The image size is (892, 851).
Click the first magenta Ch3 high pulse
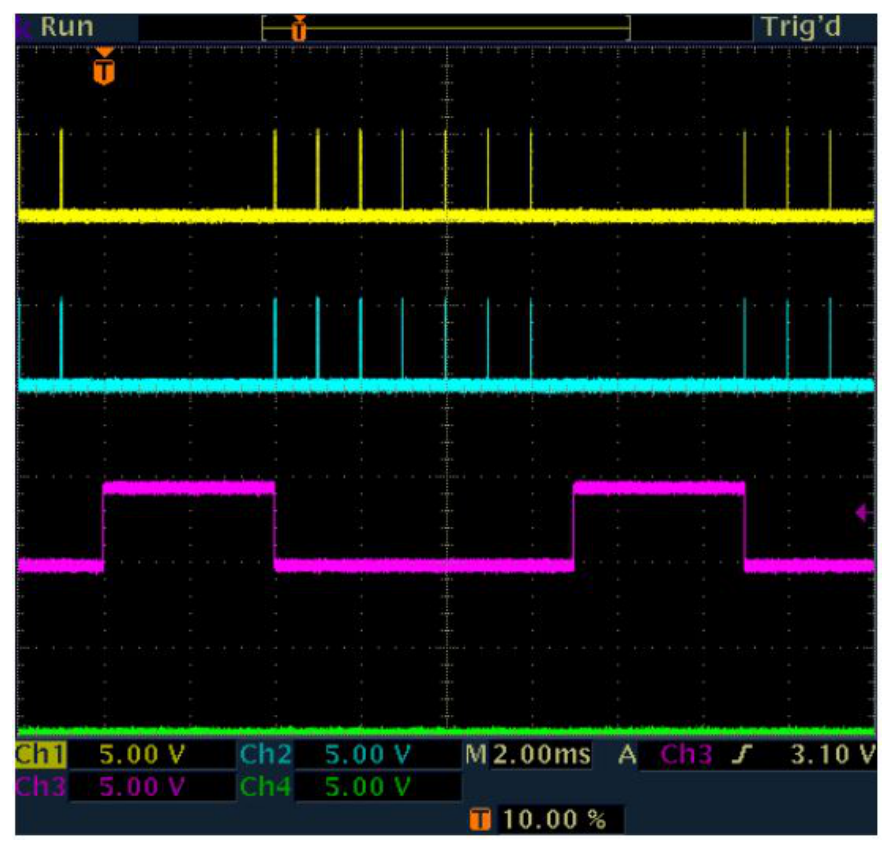click(x=189, y=488)
